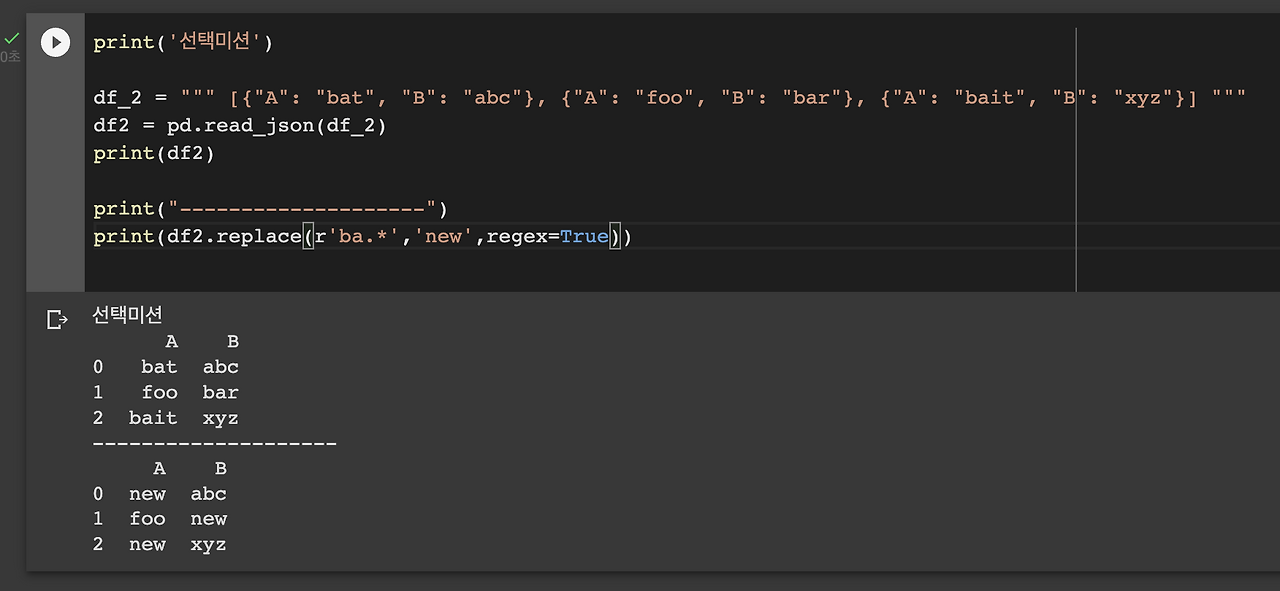Click the 'True' keyword in regex argument
Image resolution: width=1280 pixels, height=591 pixels.
584,237
